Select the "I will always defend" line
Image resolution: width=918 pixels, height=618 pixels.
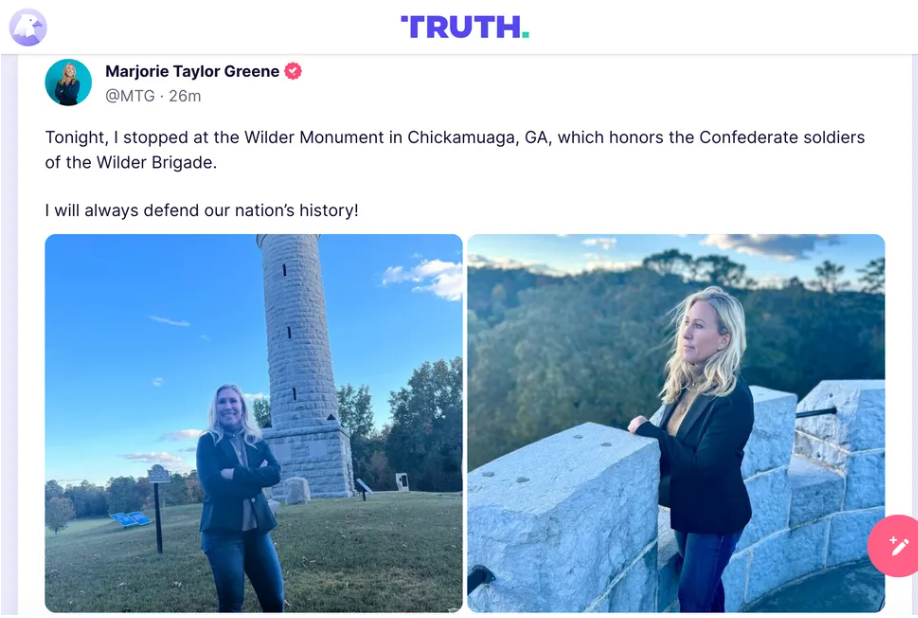coord(201,210)
